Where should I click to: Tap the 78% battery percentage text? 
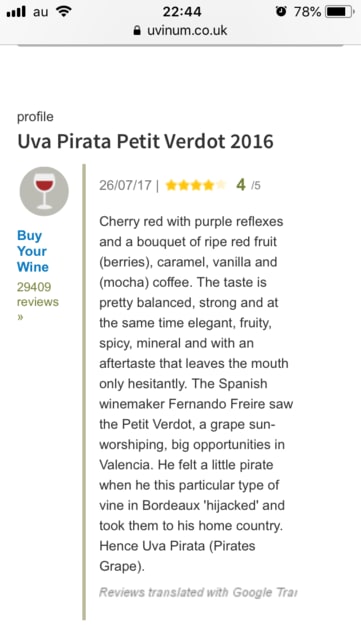pos(307,11)
